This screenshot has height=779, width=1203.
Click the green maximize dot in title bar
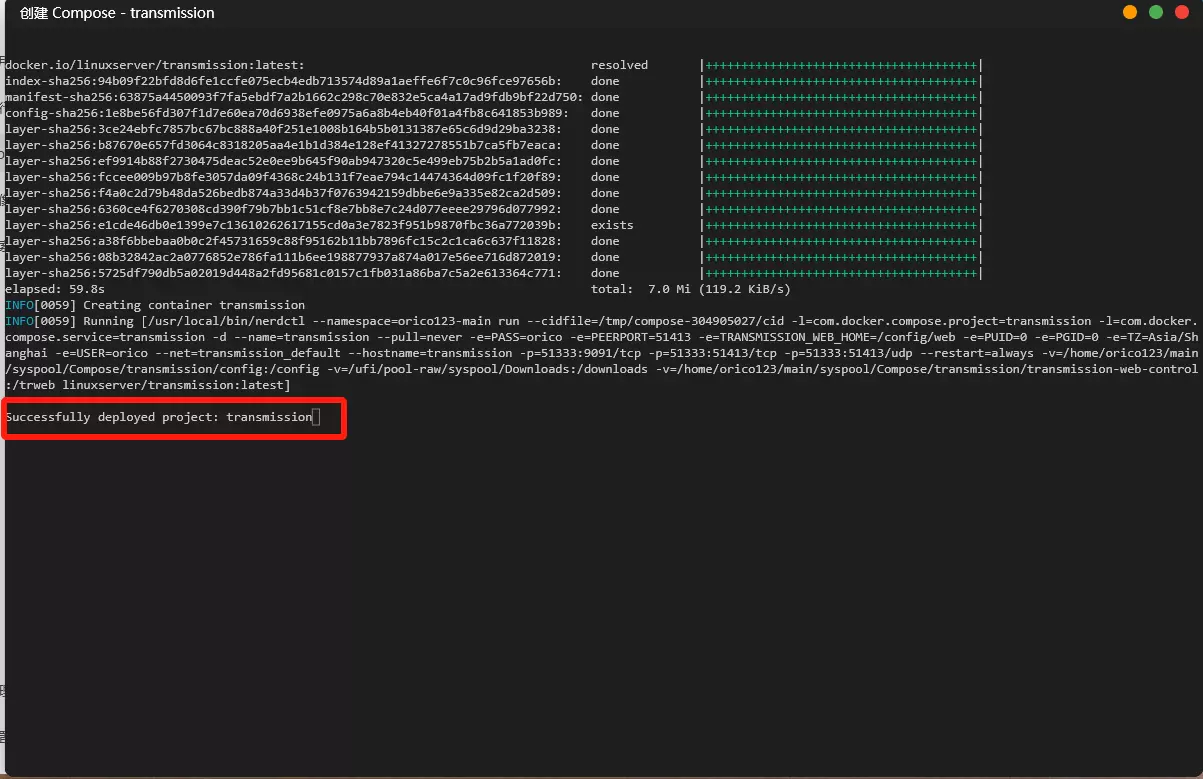(1156, 13)
